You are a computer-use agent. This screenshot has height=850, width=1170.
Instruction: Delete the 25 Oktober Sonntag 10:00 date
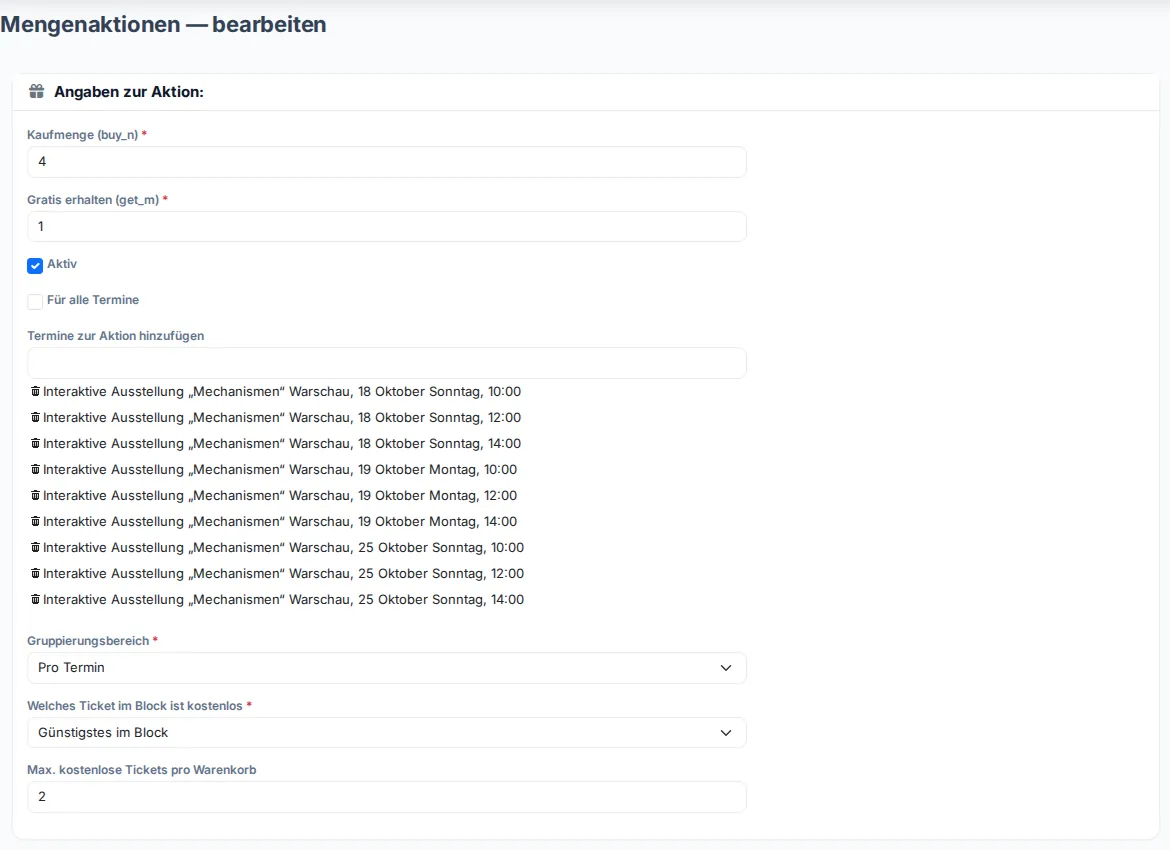35,548
